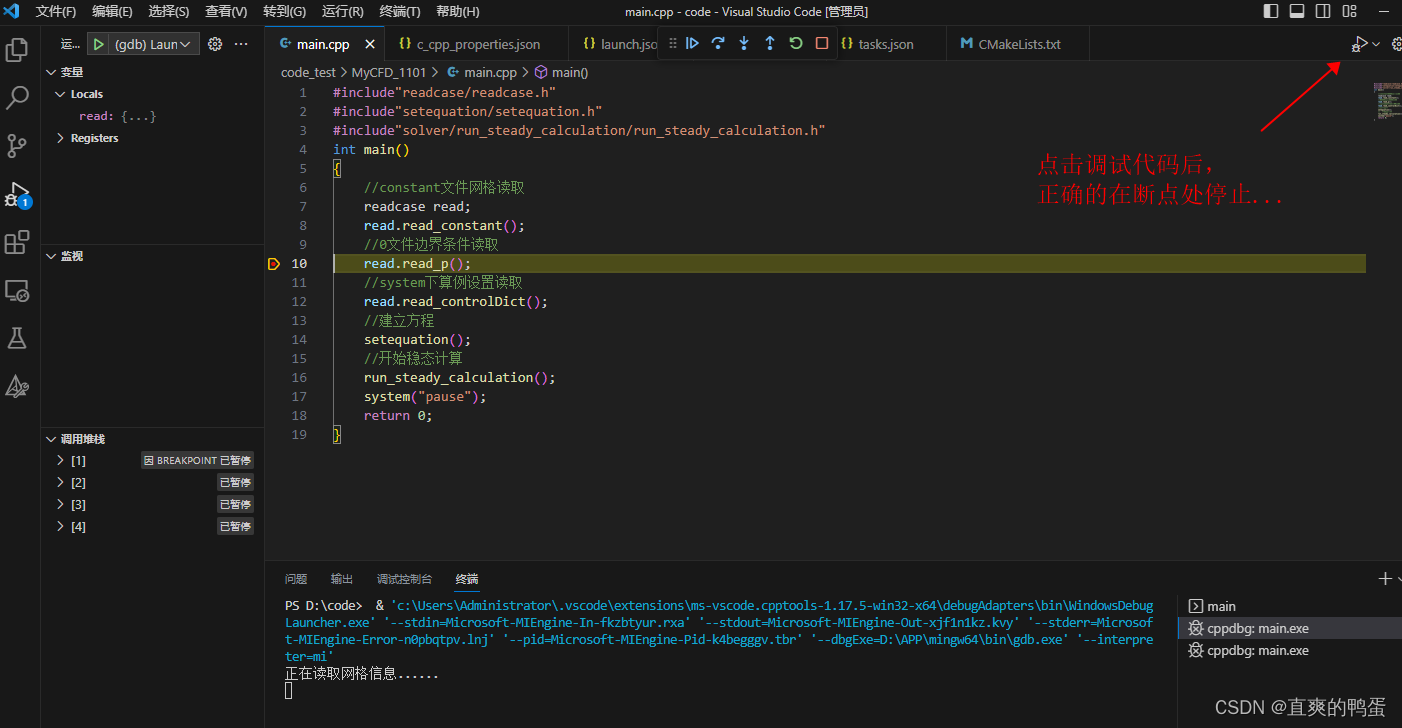This screenshot has height=728, width=1402.
Task: Open Source Control view in activity bar
Action: tap(17, 146)
